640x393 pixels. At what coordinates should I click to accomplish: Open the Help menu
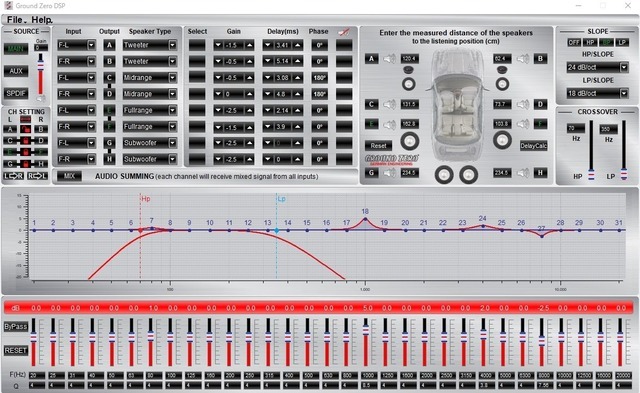(x=42, y=20)
